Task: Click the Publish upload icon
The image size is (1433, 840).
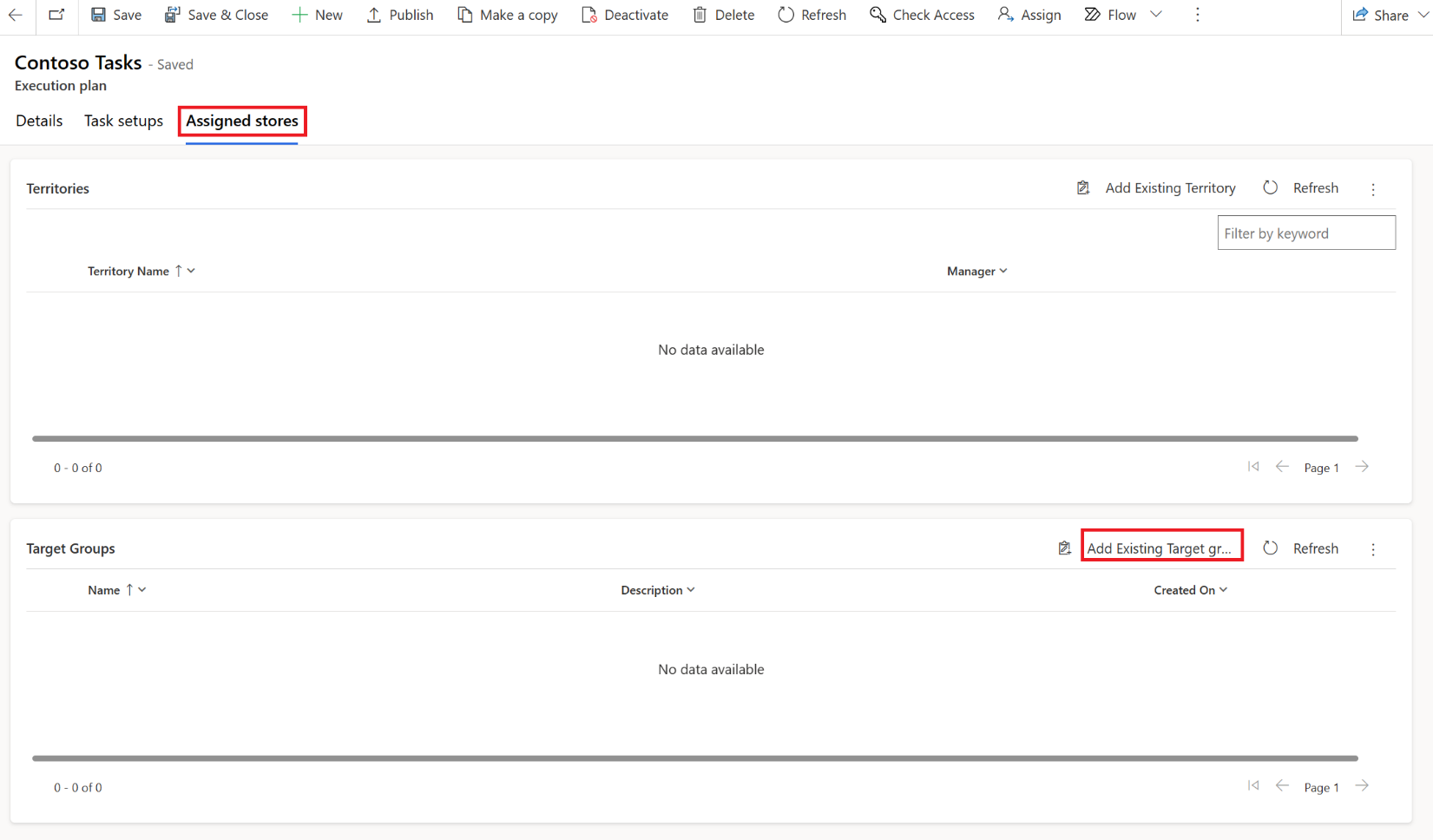Action: pyautogui.click(x=374, y=15)
